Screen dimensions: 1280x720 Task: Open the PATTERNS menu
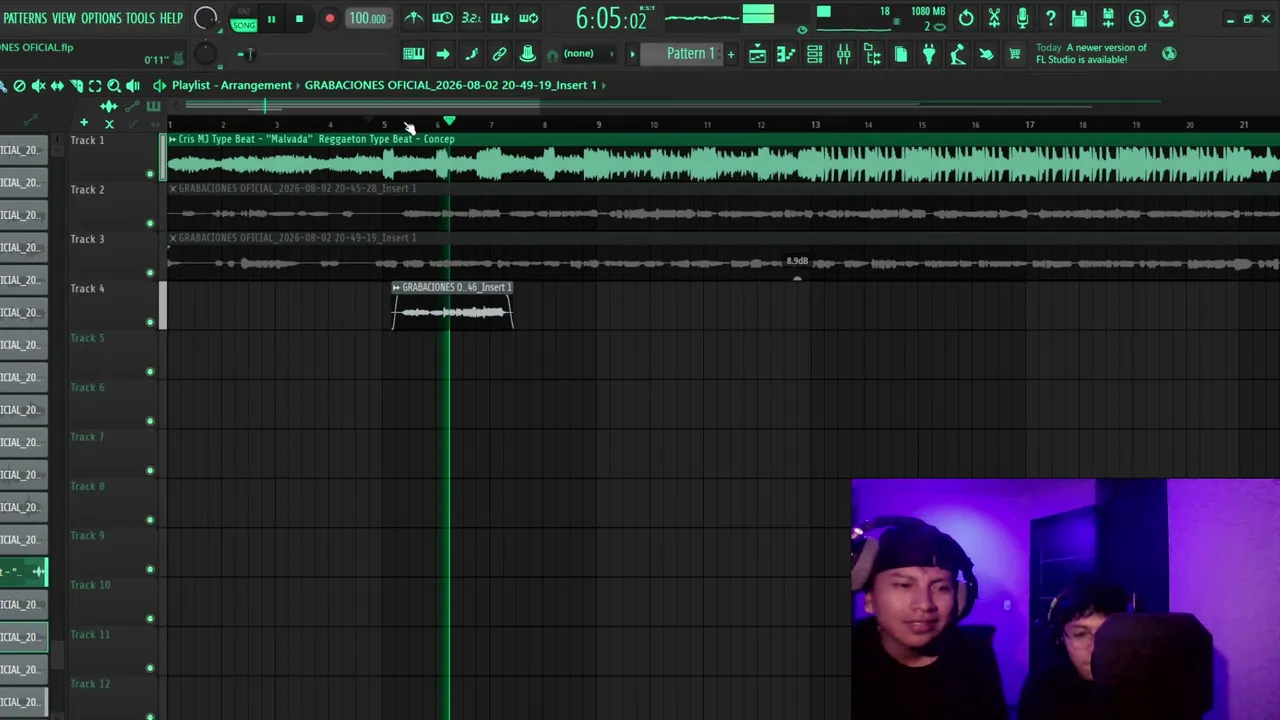pos(25,18)
